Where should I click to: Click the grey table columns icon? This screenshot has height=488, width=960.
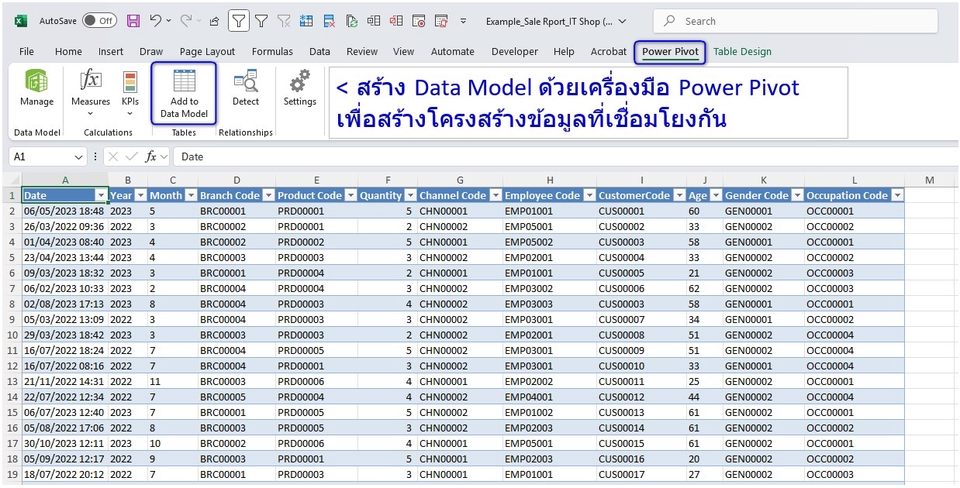pyautogui.click(x=373, y=21)
